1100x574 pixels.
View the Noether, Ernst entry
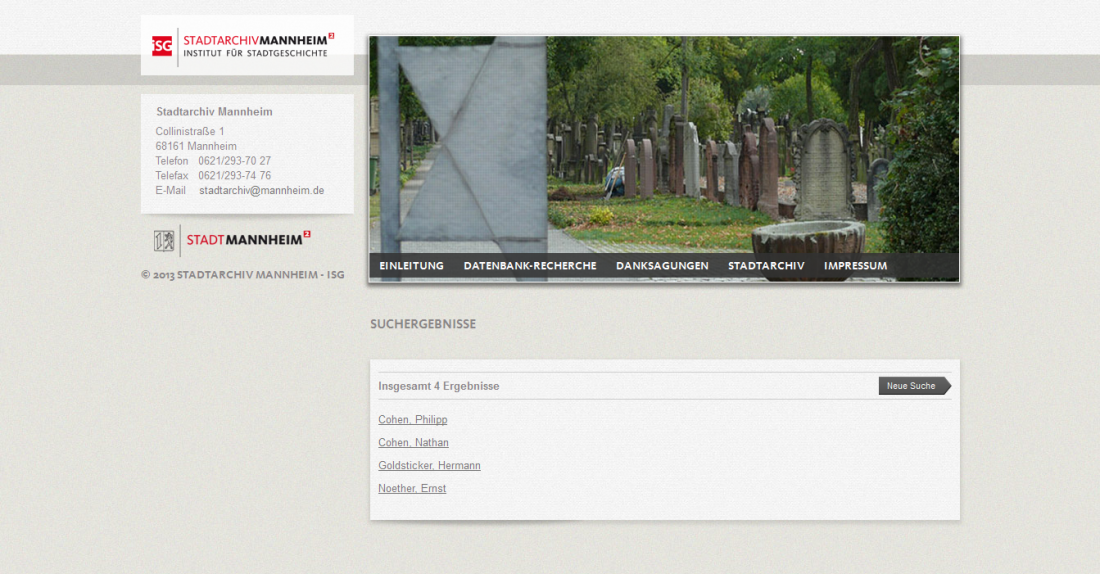pyautogui.click(x=412, y=489)
